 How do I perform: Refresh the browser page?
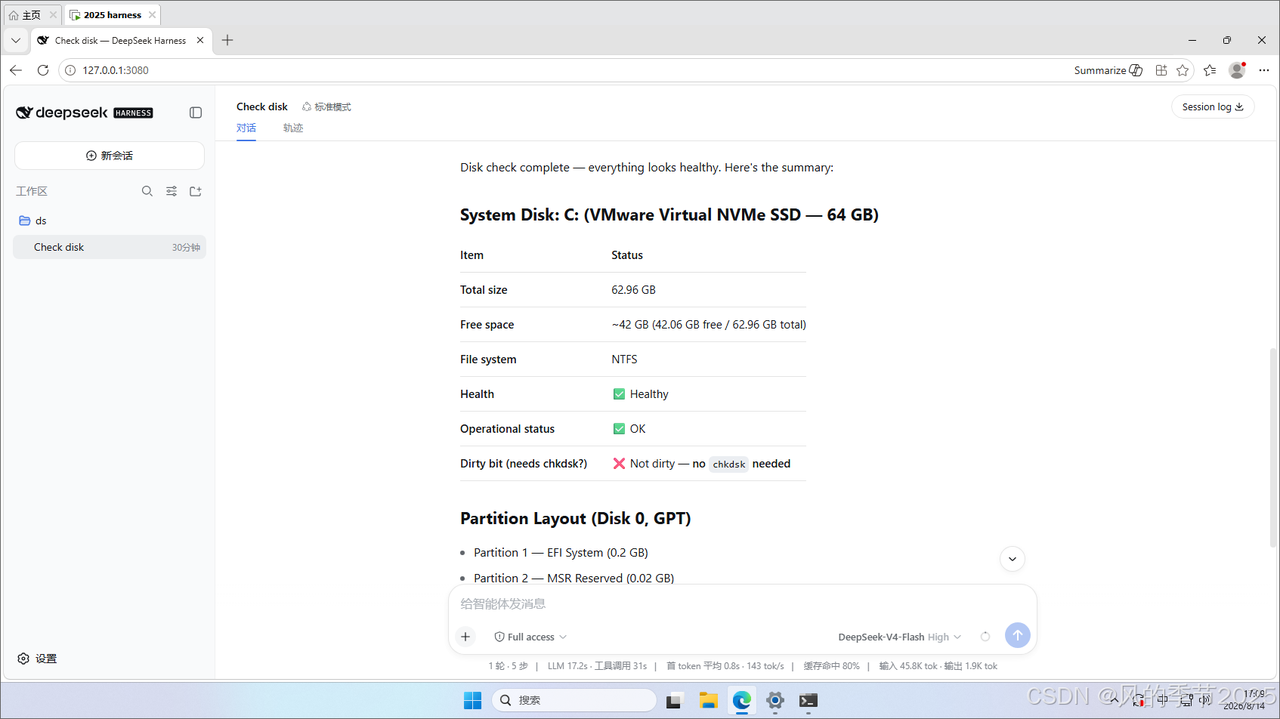coord(43,70)
